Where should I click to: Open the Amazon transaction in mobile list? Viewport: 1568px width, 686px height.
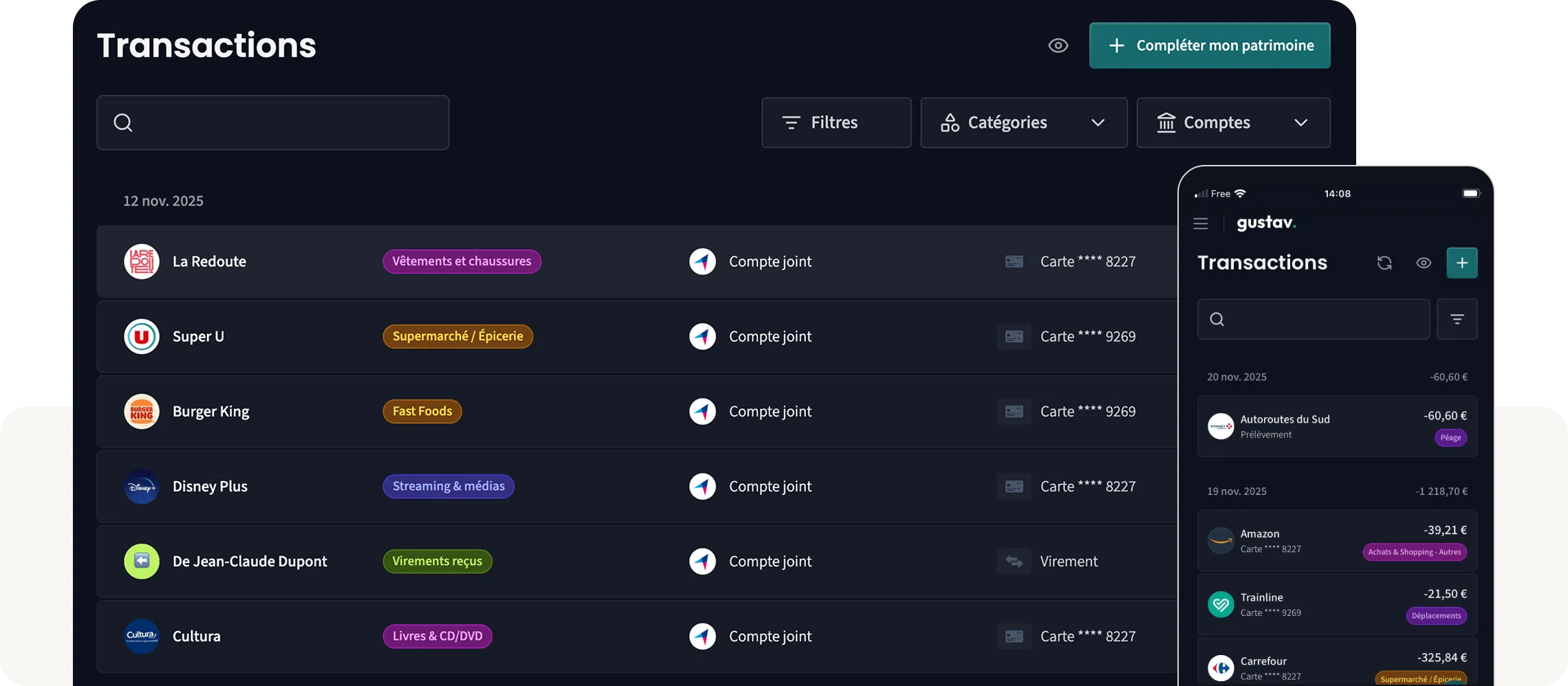pyautogui.click(x=1336, y=541)
